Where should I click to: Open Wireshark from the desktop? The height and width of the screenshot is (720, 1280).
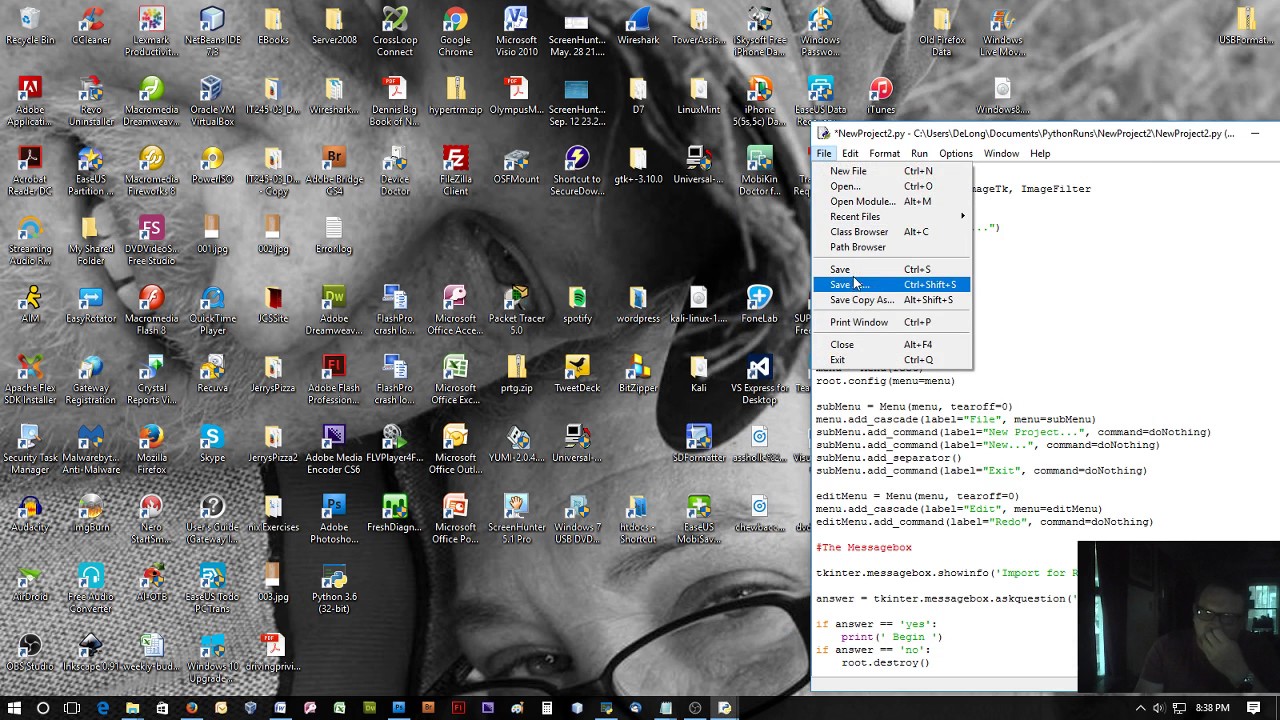point(637,24)
